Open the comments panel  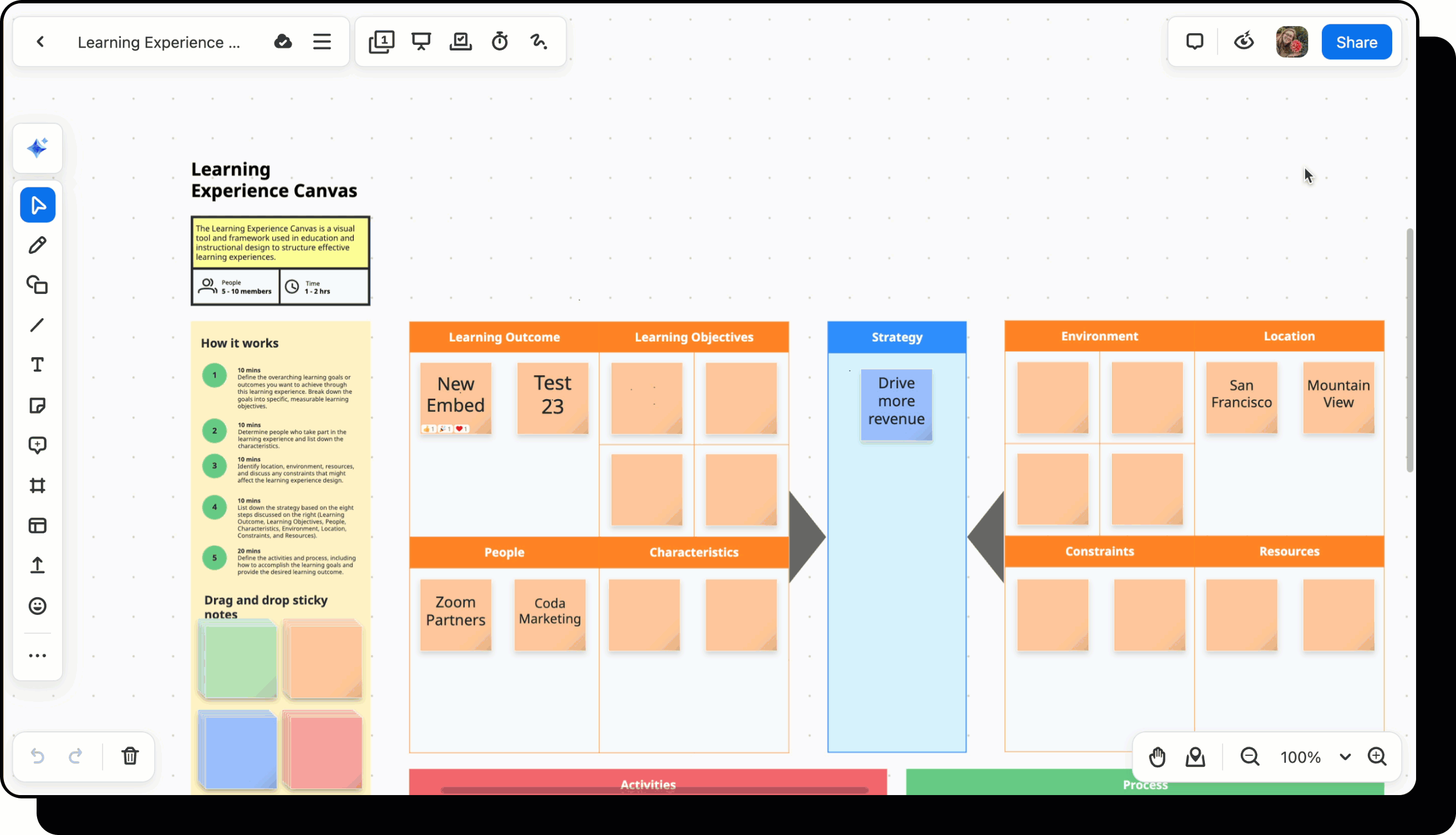1194,40
